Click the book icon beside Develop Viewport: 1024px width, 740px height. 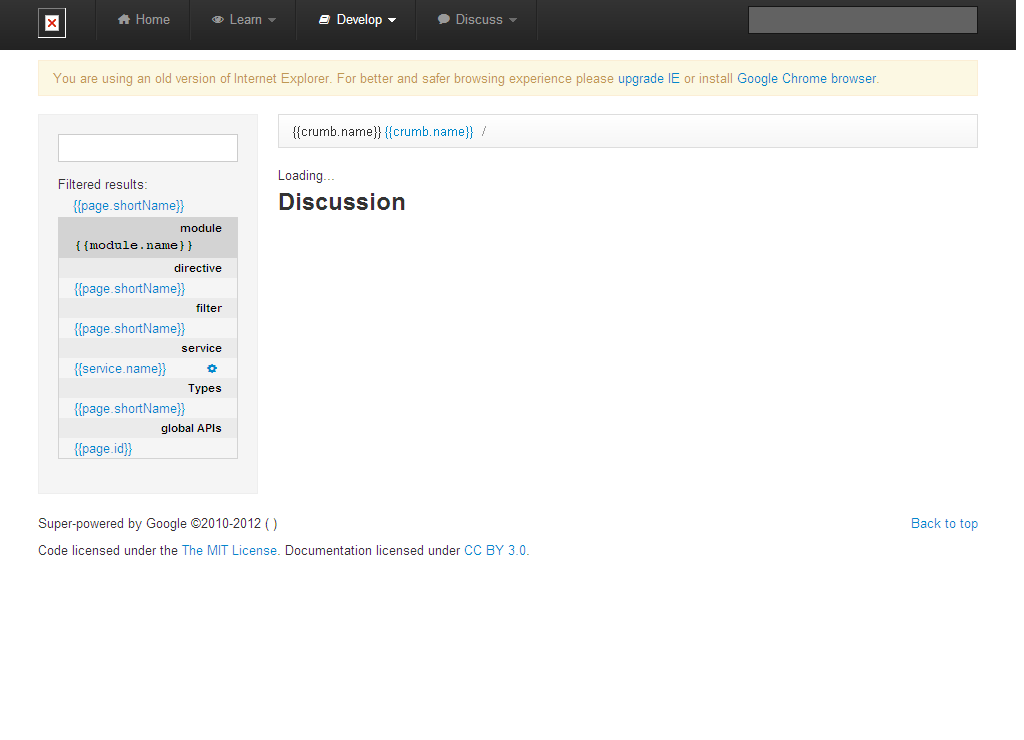click(325, 20)
